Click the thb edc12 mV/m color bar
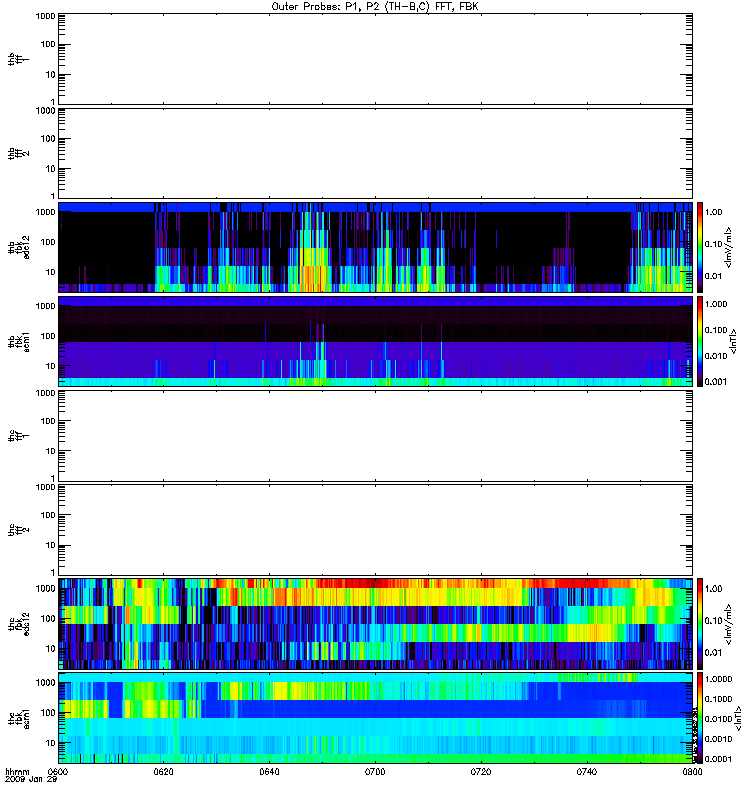Image resolution: width=750 pixels, height=800 pixels. (700, 247)
